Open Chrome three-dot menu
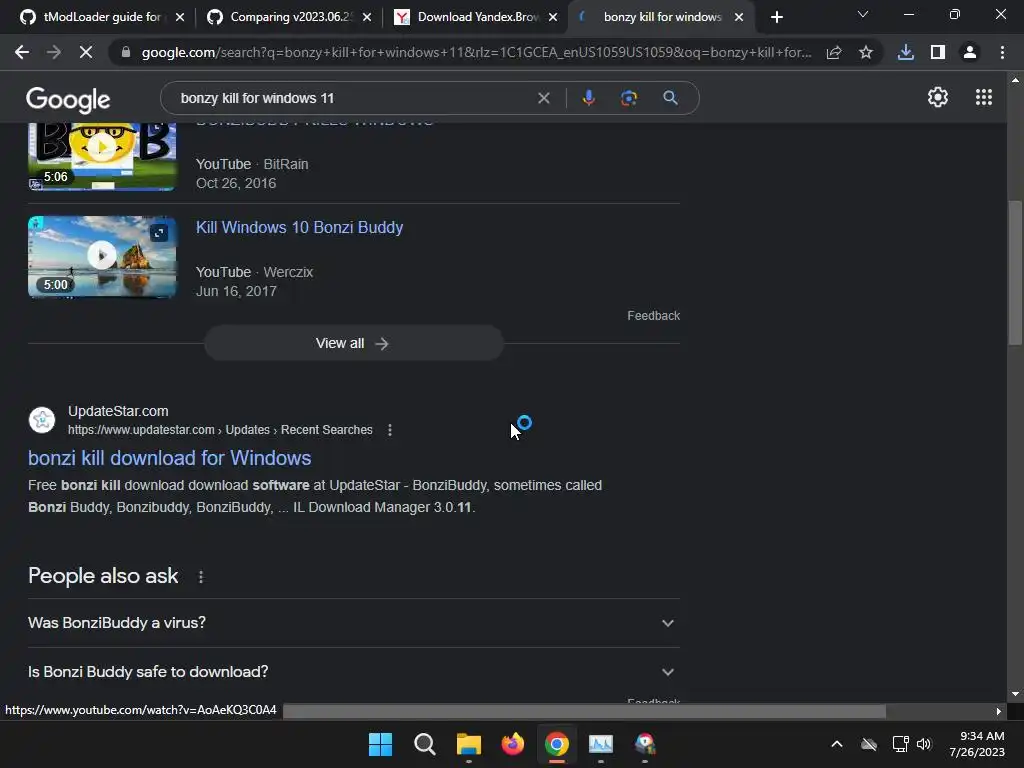The height and width of the screenshot is (768, 1024). point(1002,52)
